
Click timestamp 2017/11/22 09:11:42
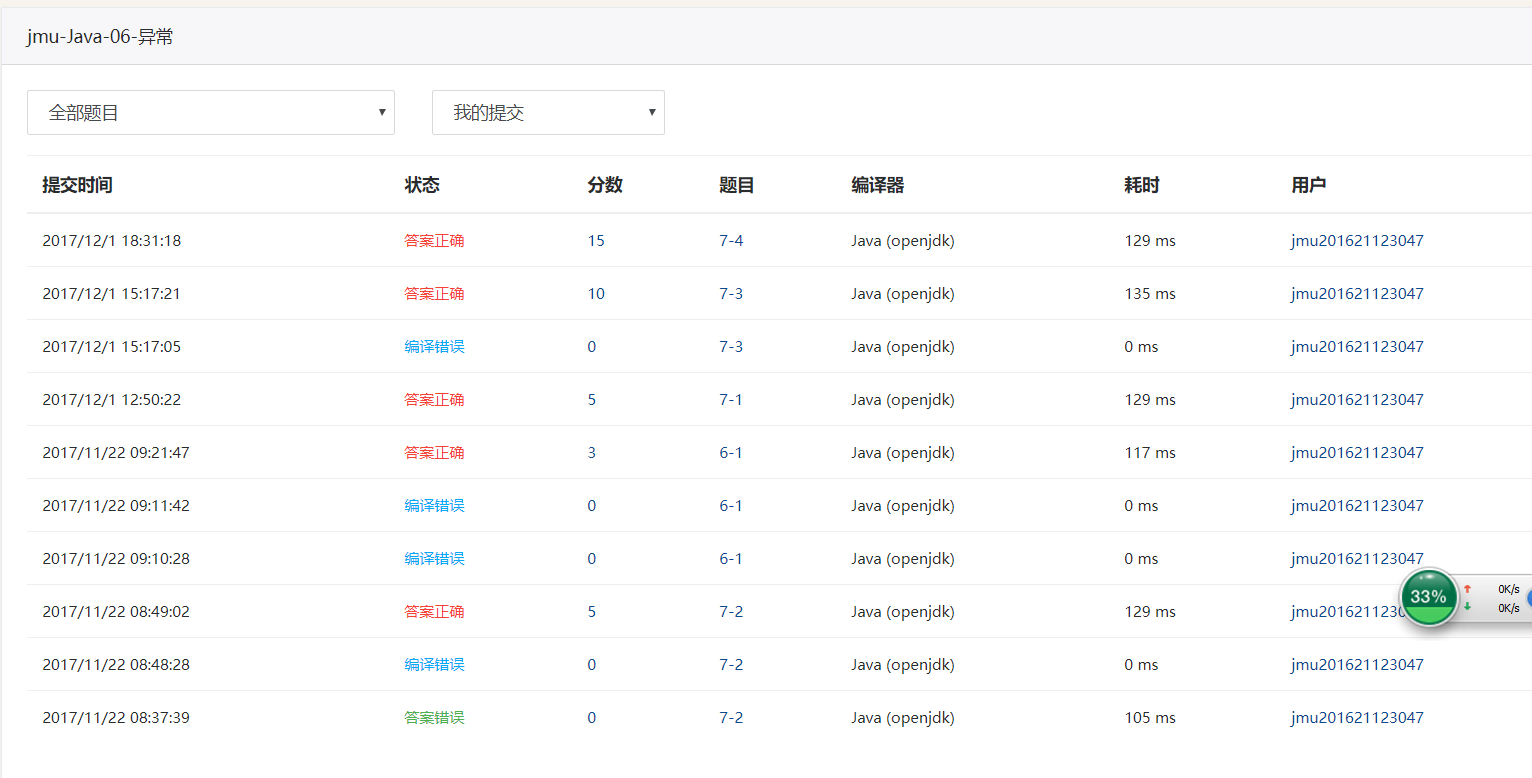coord(116,506)
